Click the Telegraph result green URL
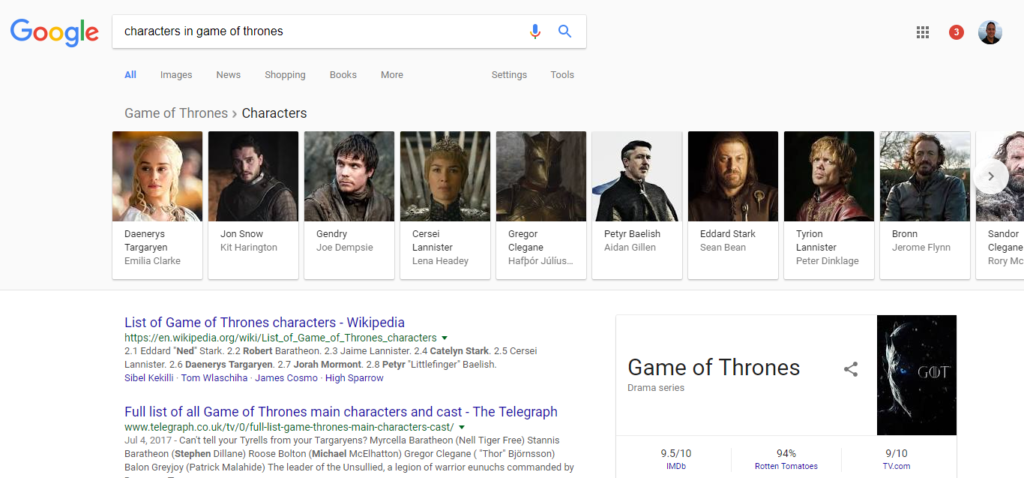 pyautogui.click(x=289, y=427)
